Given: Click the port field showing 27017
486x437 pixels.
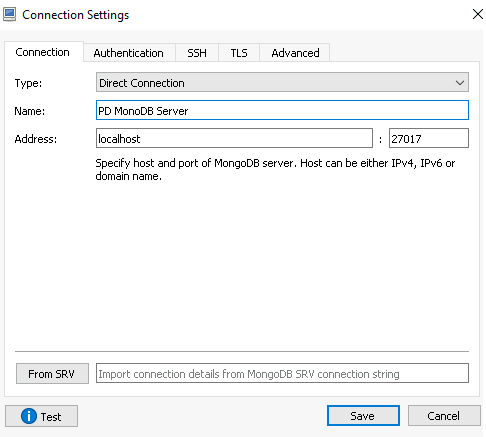Looking at the screenshot, I should point(429,138).
